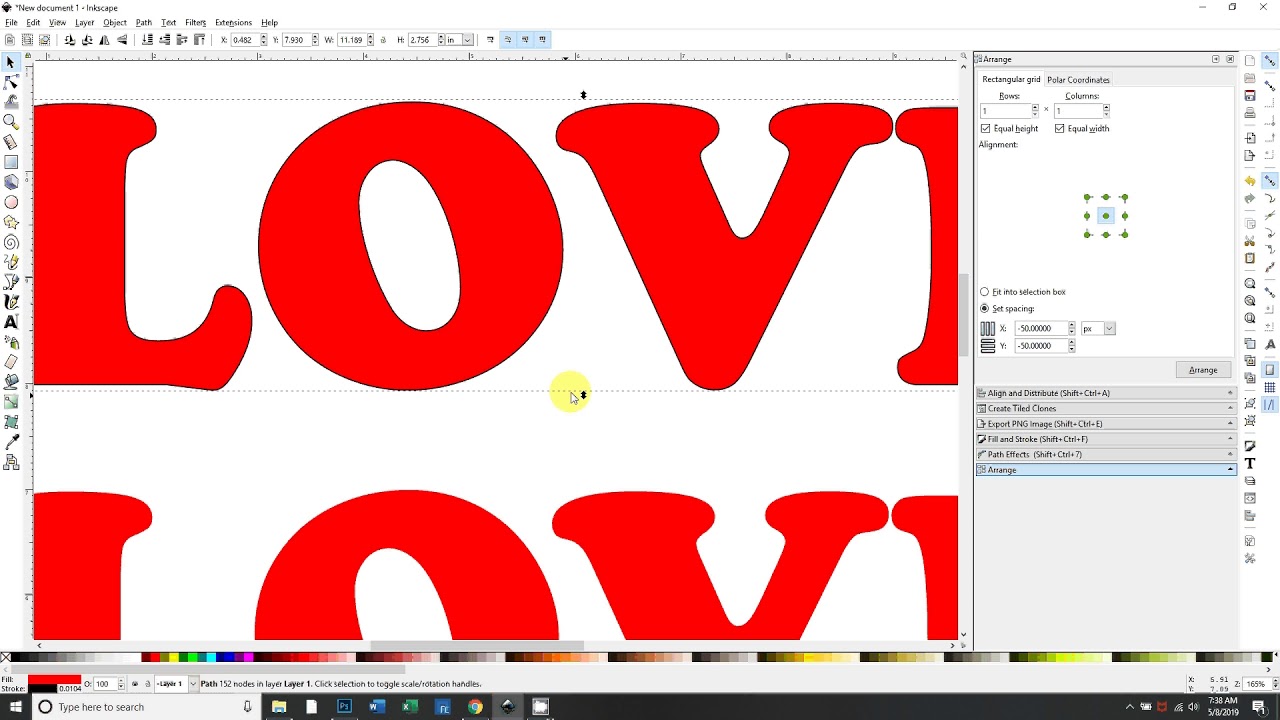1280x720 pixels.
Task: Select the Star polygon tool
Action: click(x=11, y=222)
